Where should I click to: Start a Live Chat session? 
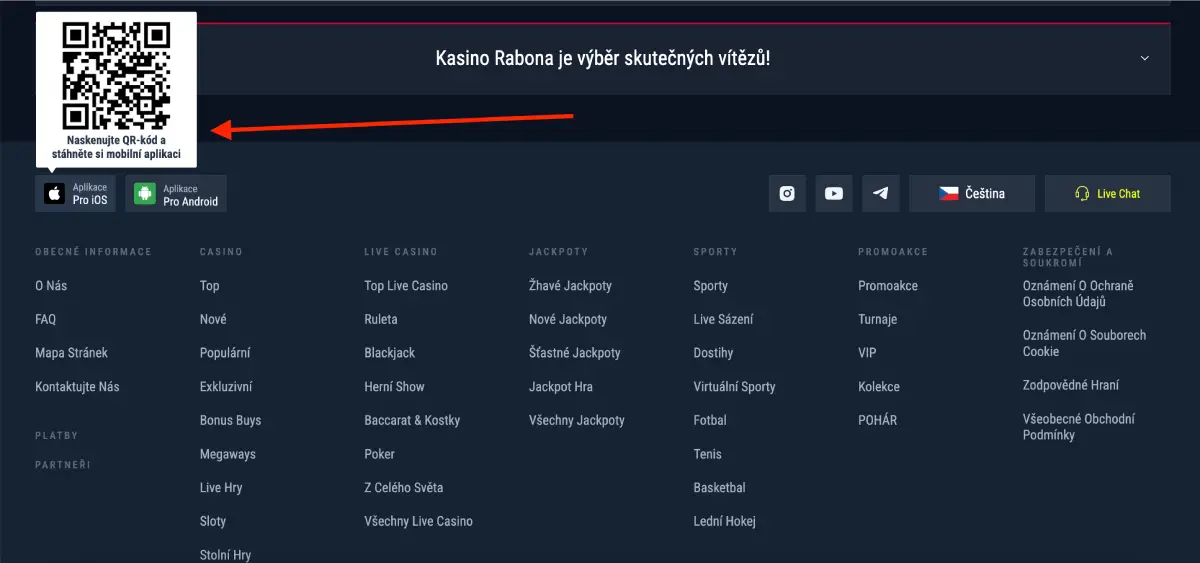pos(1107,194)
